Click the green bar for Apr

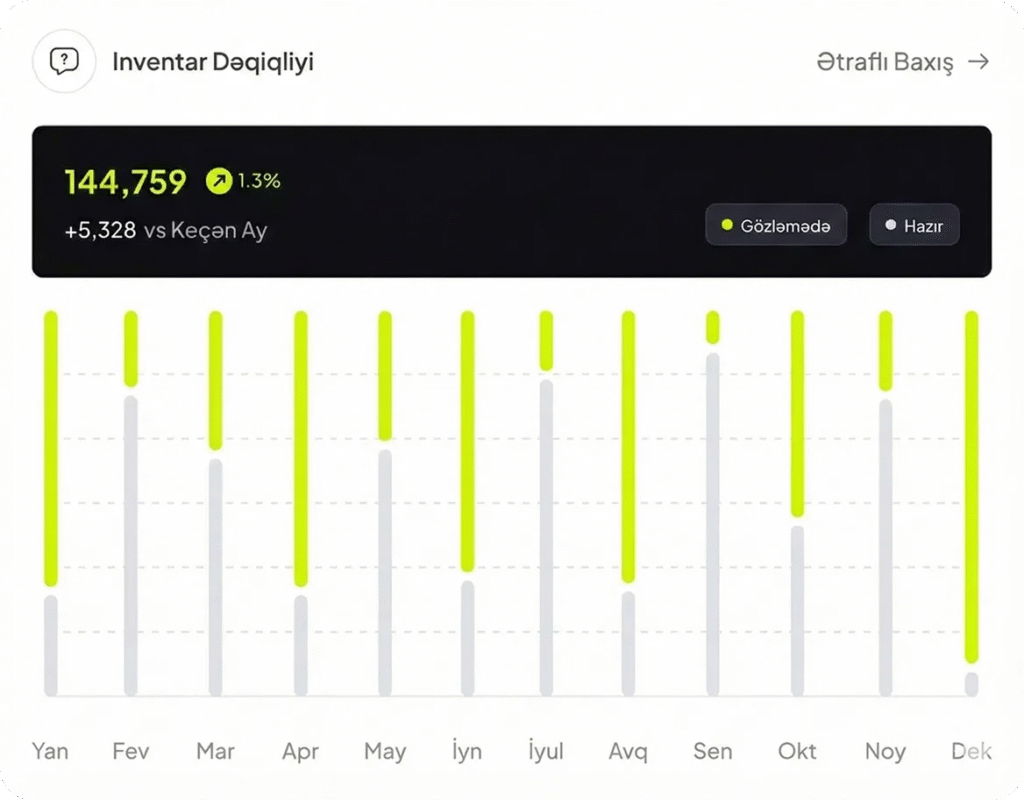[x=301, y=449]
